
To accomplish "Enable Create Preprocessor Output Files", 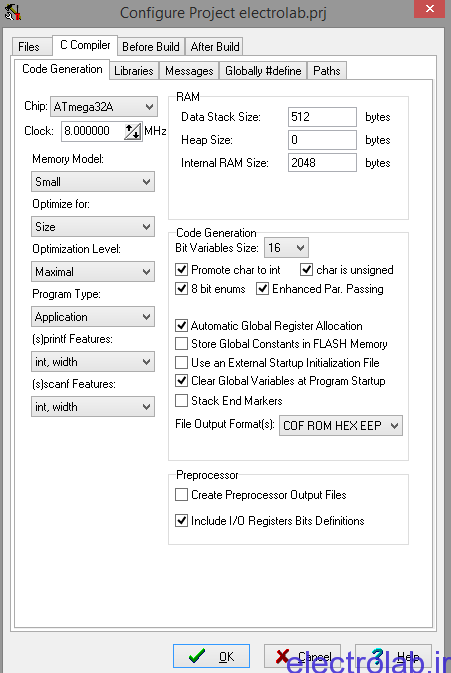I will coord(182,494).
